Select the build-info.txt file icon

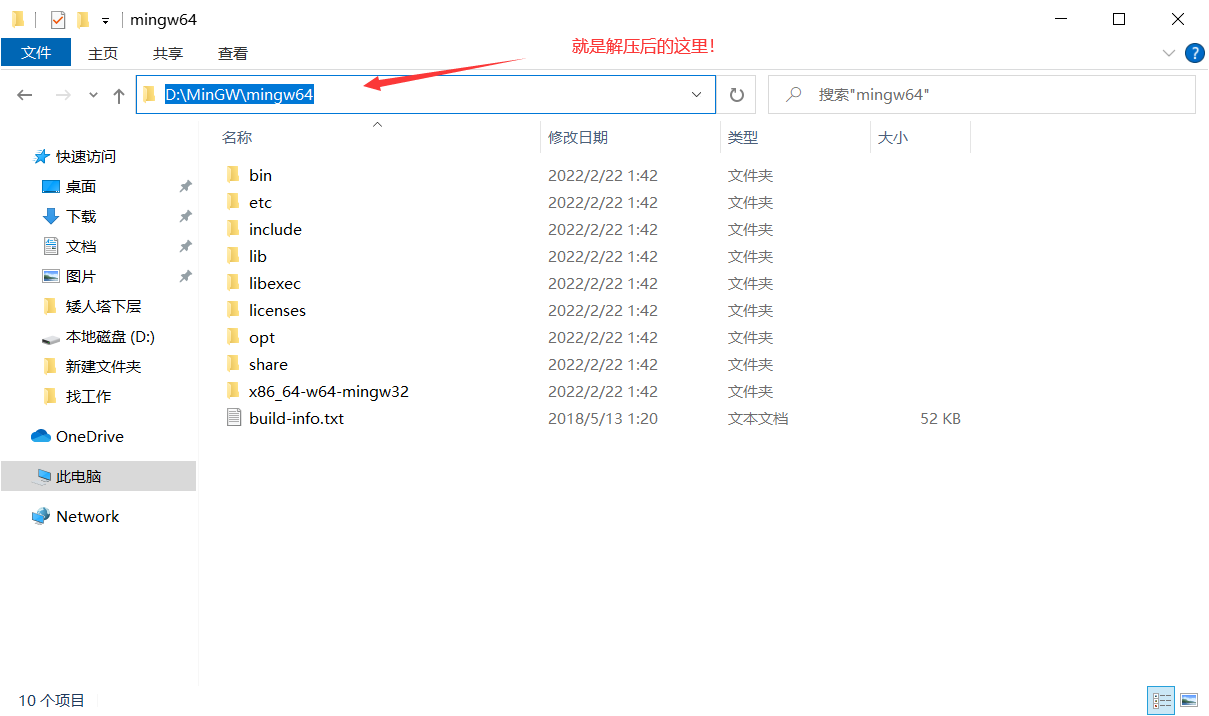point(234,418)
